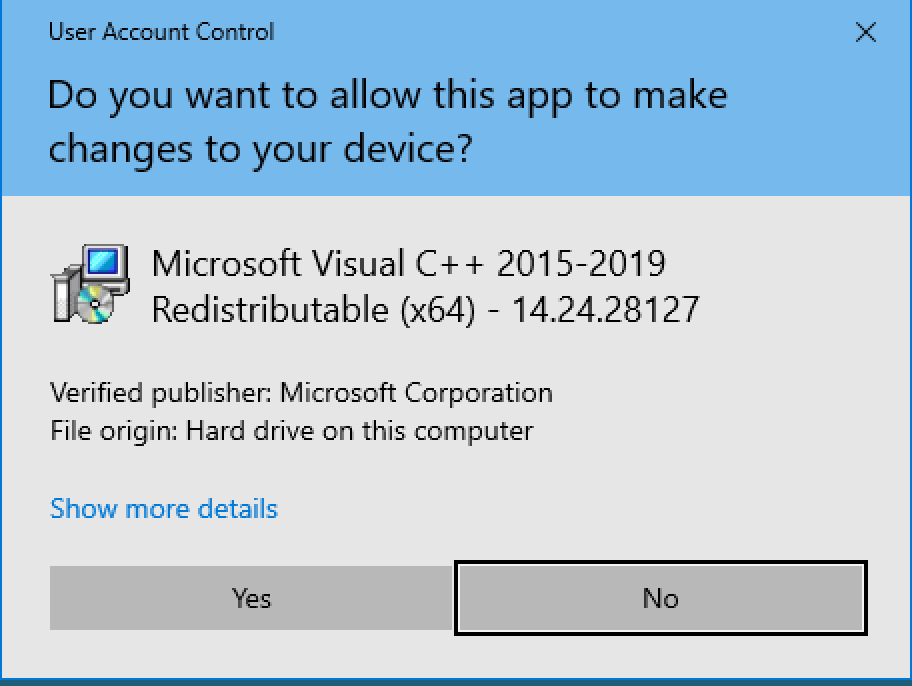Click the X icon in the title bar

coord(865,32)
